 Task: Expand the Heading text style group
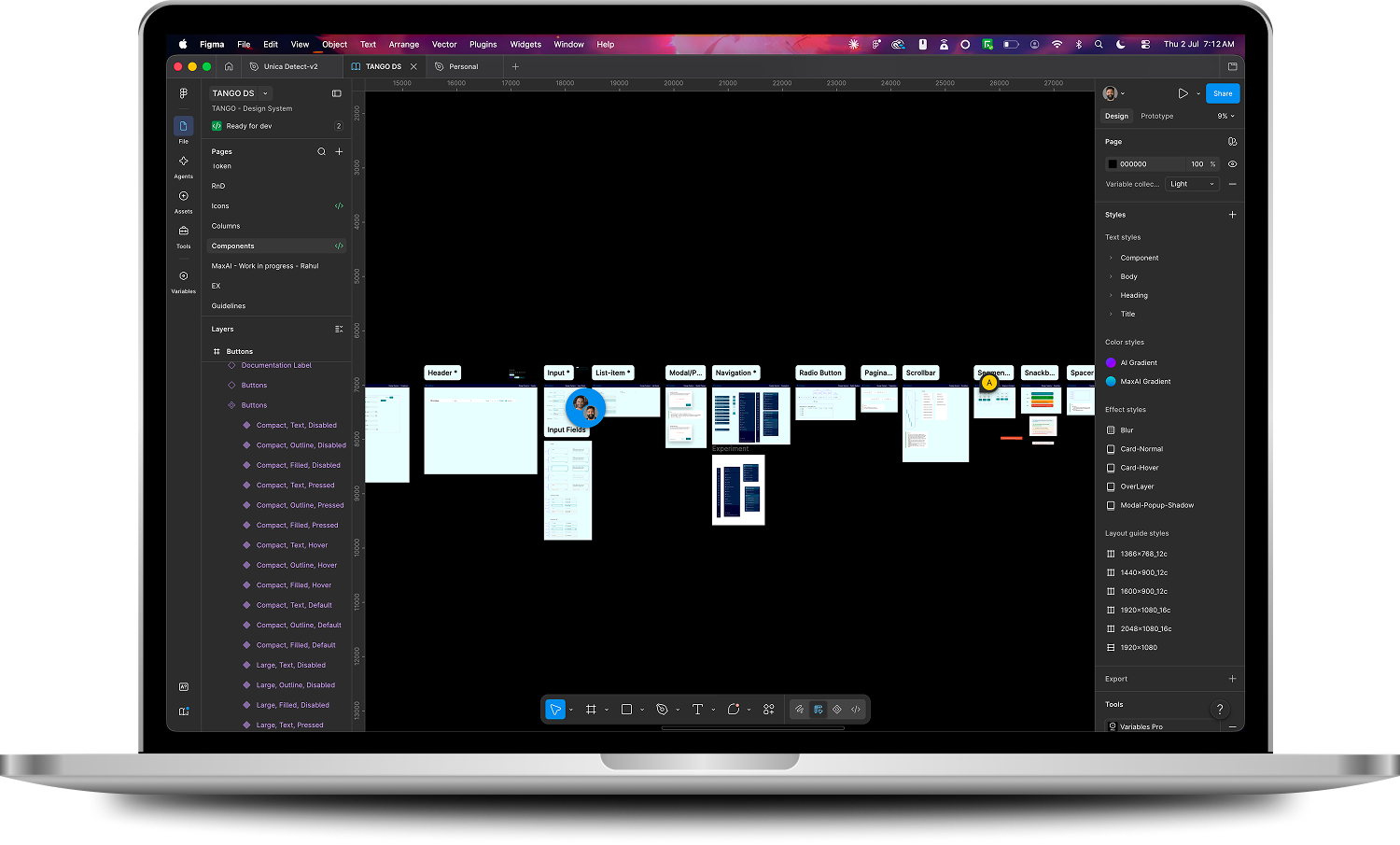pos(1111,295)
